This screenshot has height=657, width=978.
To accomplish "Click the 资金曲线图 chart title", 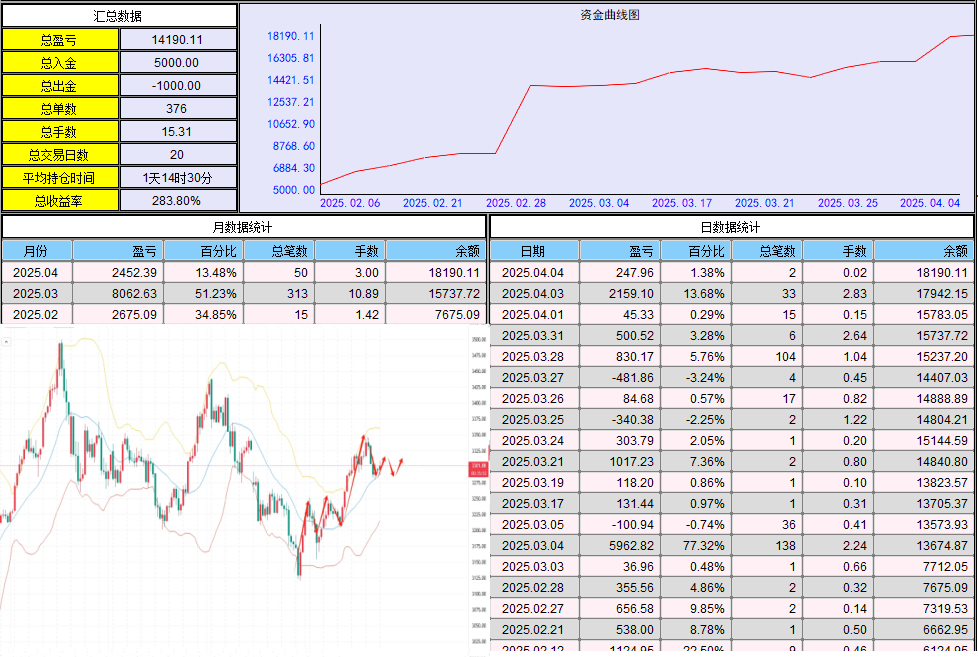I will pos(610,15).
